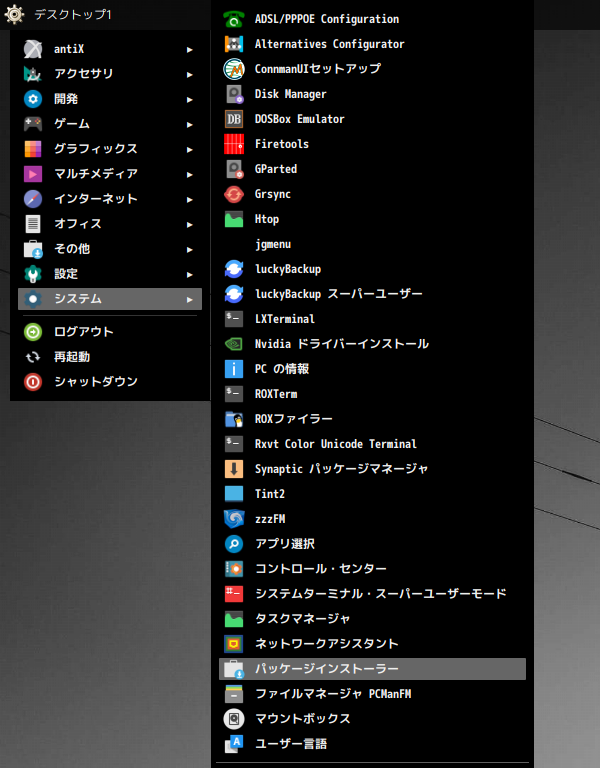Open Rxvt Color Unicode Terminal entry
The width and height of the screenshot is (600, 768).
click(372, 444)
